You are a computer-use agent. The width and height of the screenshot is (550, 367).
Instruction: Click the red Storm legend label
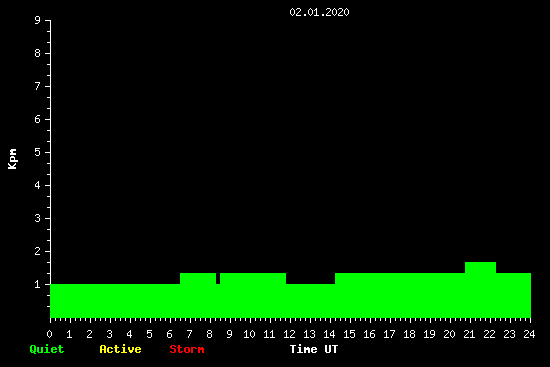187,349
